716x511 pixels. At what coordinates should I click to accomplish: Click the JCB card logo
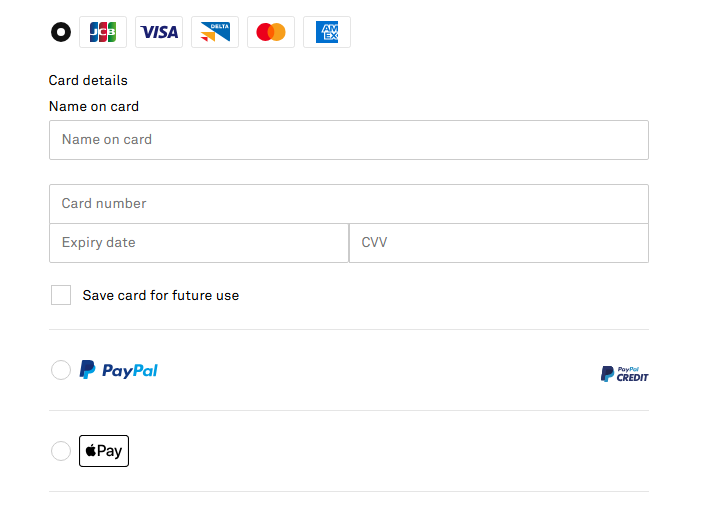pos(103,32)
